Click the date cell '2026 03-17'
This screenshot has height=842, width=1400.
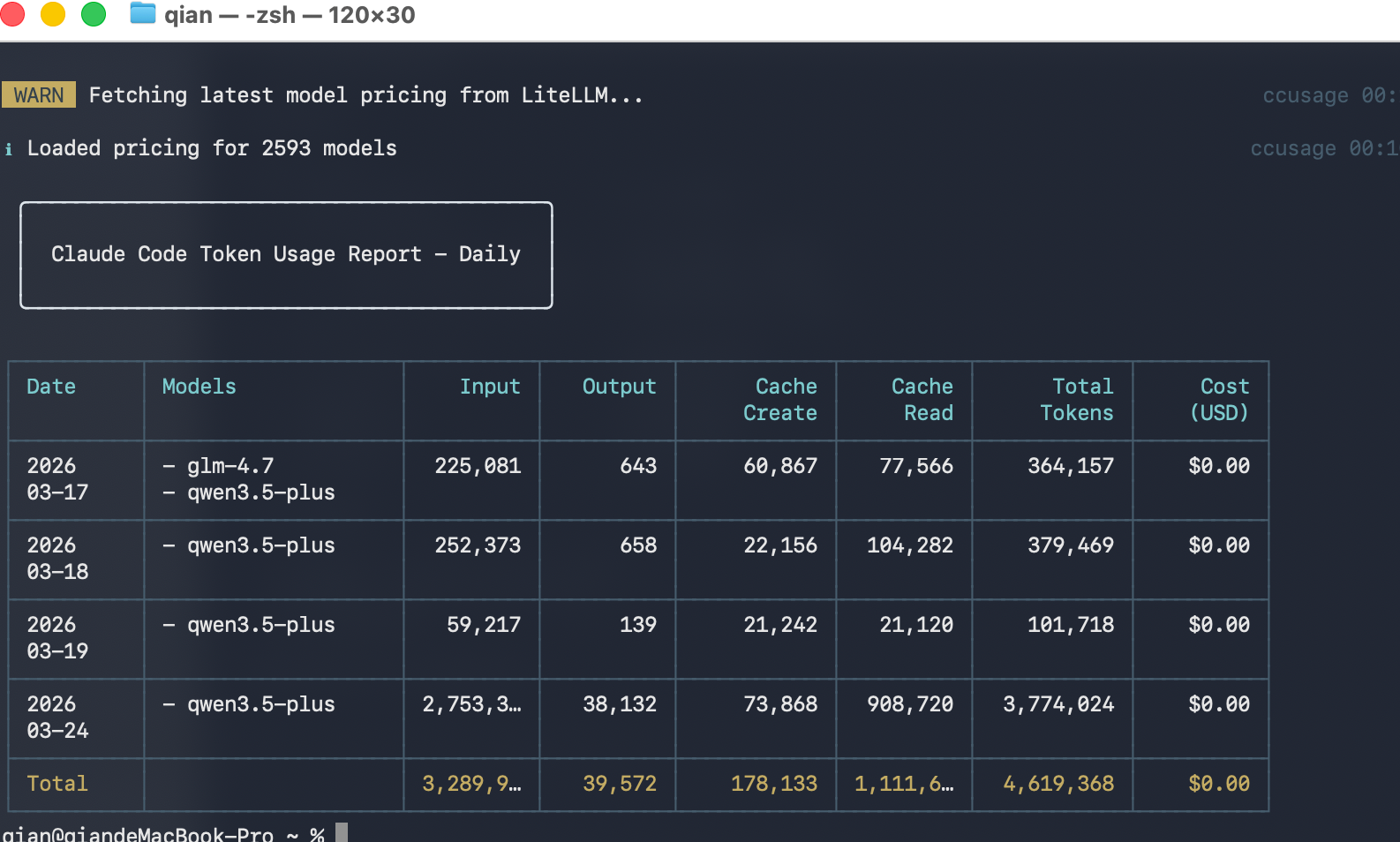click(57, 479)
